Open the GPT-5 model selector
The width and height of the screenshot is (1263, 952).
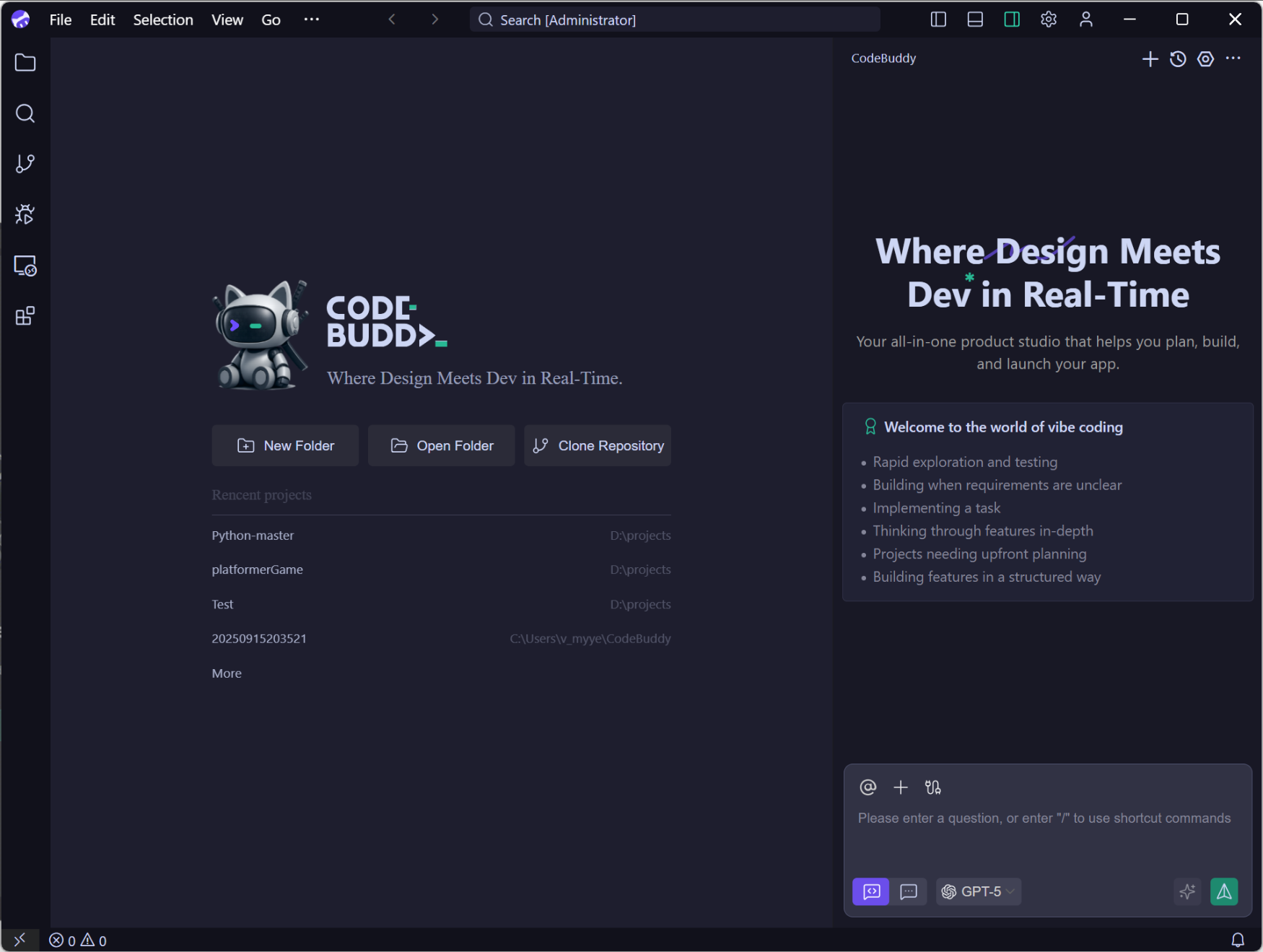[x=978, y=891]
